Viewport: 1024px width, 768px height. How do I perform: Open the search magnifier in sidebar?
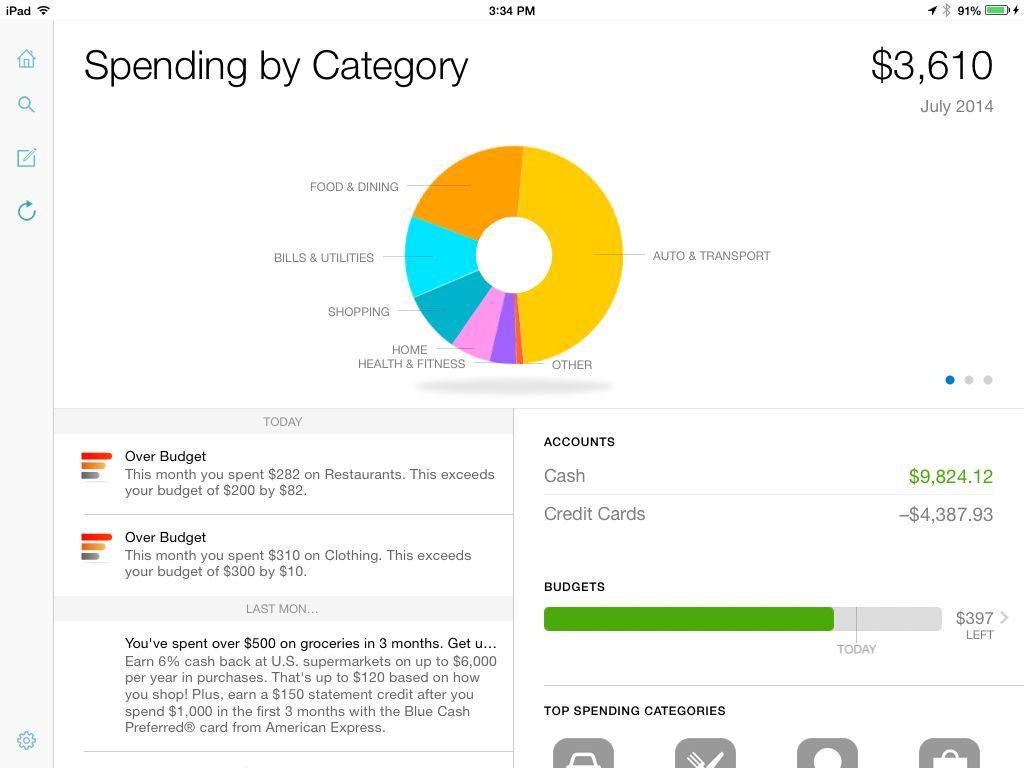(x=27, y=105)
